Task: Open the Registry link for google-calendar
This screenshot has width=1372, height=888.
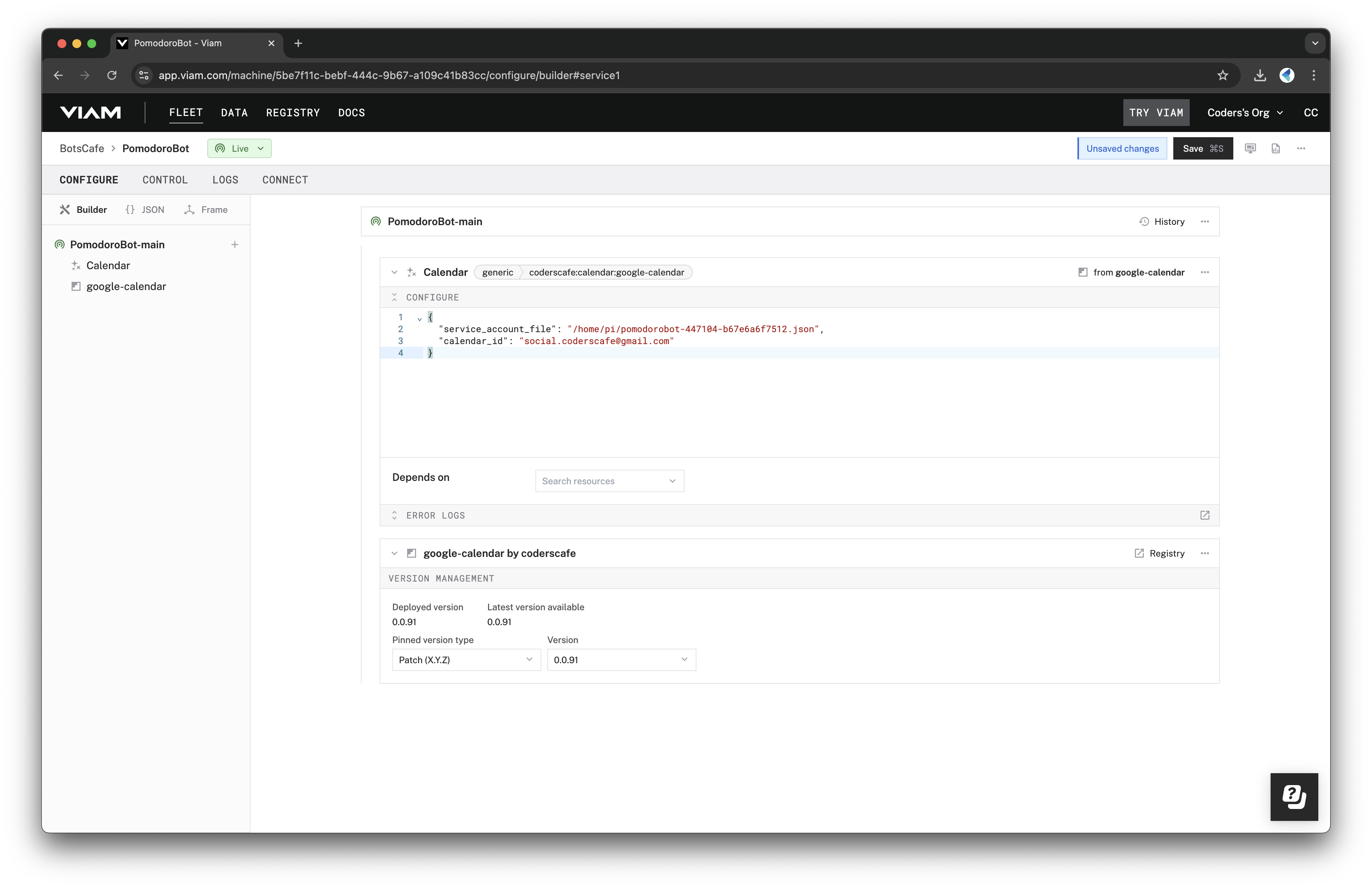Action: coord(1159,553)
